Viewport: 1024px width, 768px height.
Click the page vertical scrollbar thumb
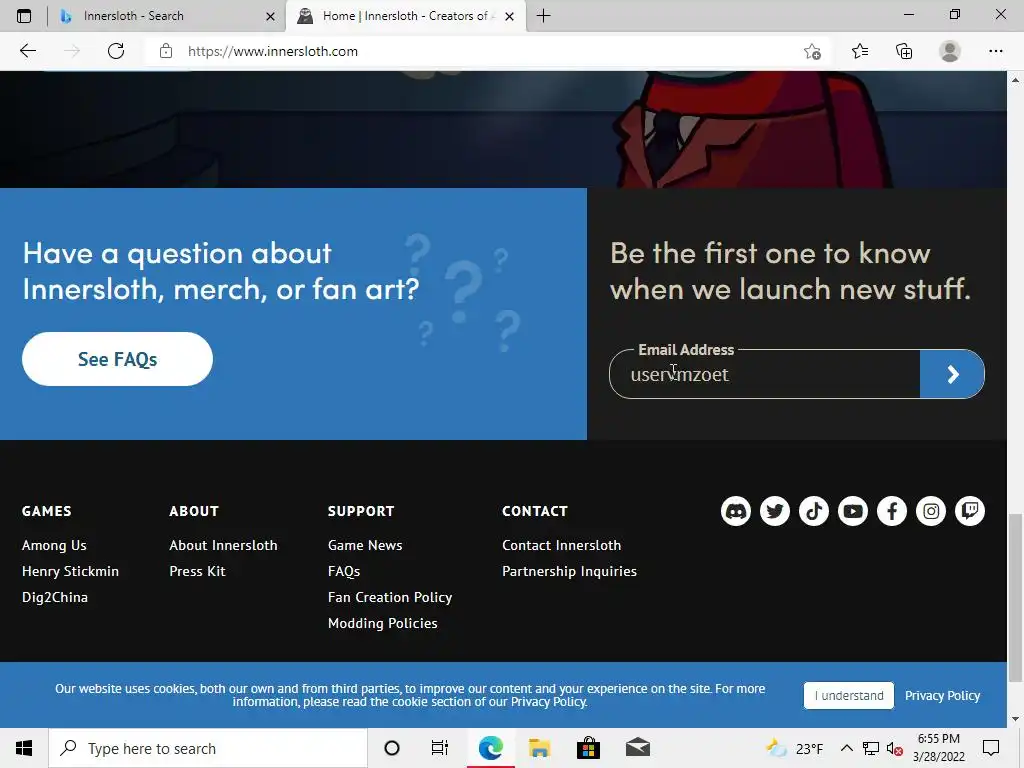pos(1015,598)
